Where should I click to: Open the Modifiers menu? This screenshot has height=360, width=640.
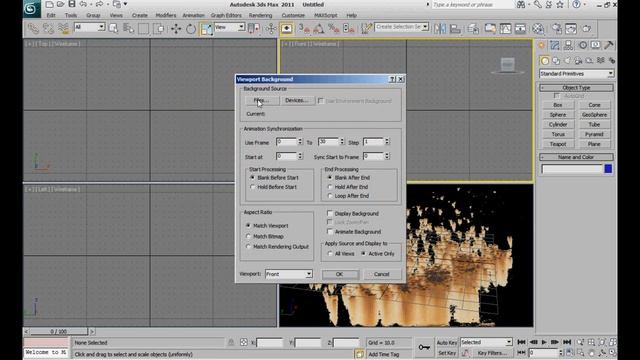[166, 16]
